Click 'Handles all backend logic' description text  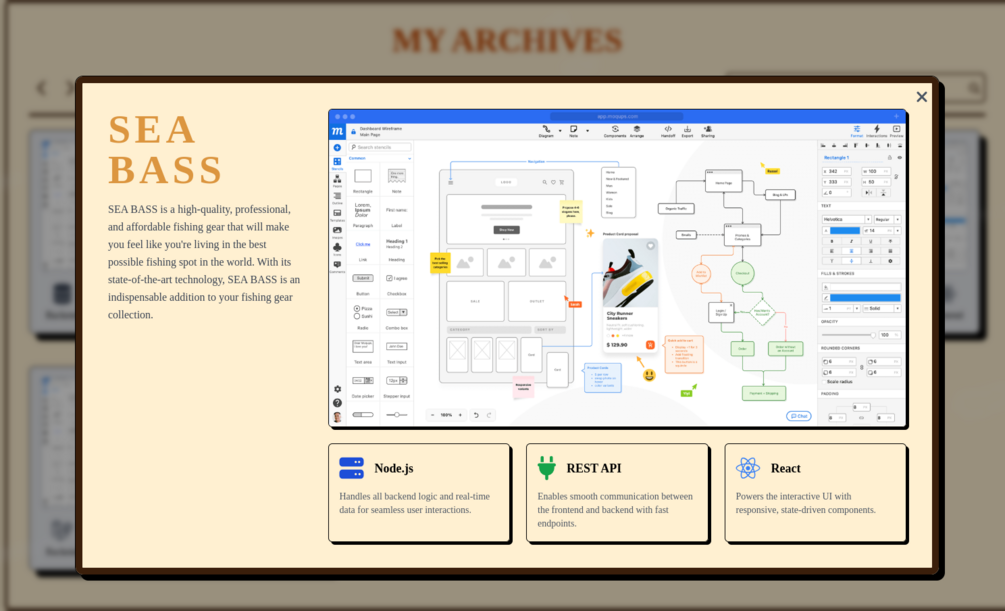click(x=414, y=503)
